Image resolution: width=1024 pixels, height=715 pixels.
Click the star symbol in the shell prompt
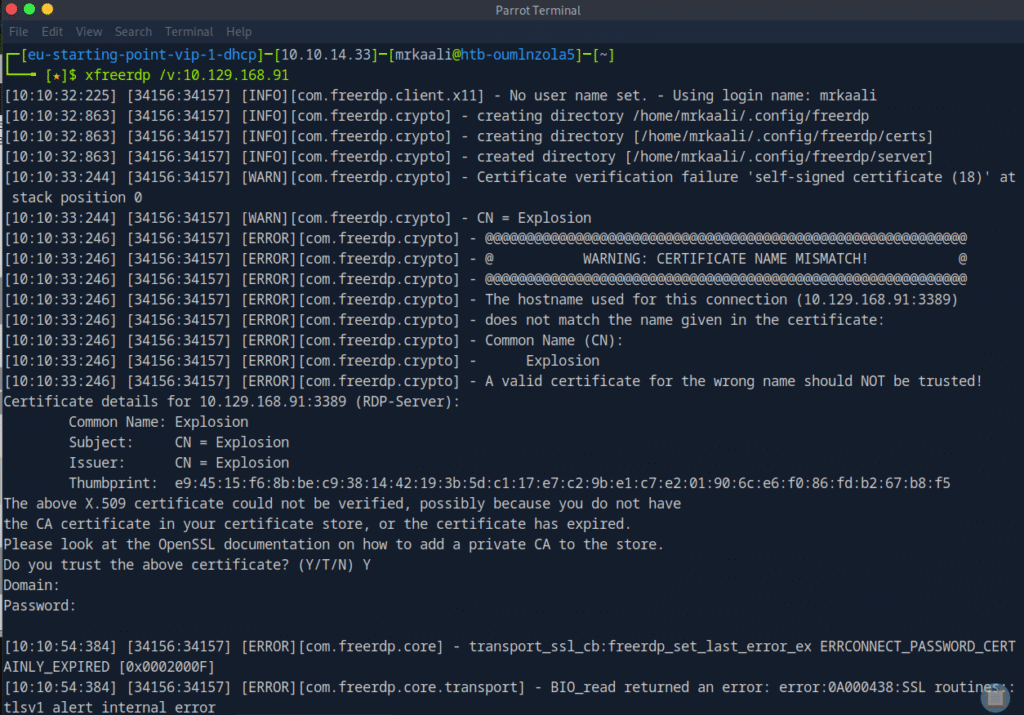click(55, 75)
